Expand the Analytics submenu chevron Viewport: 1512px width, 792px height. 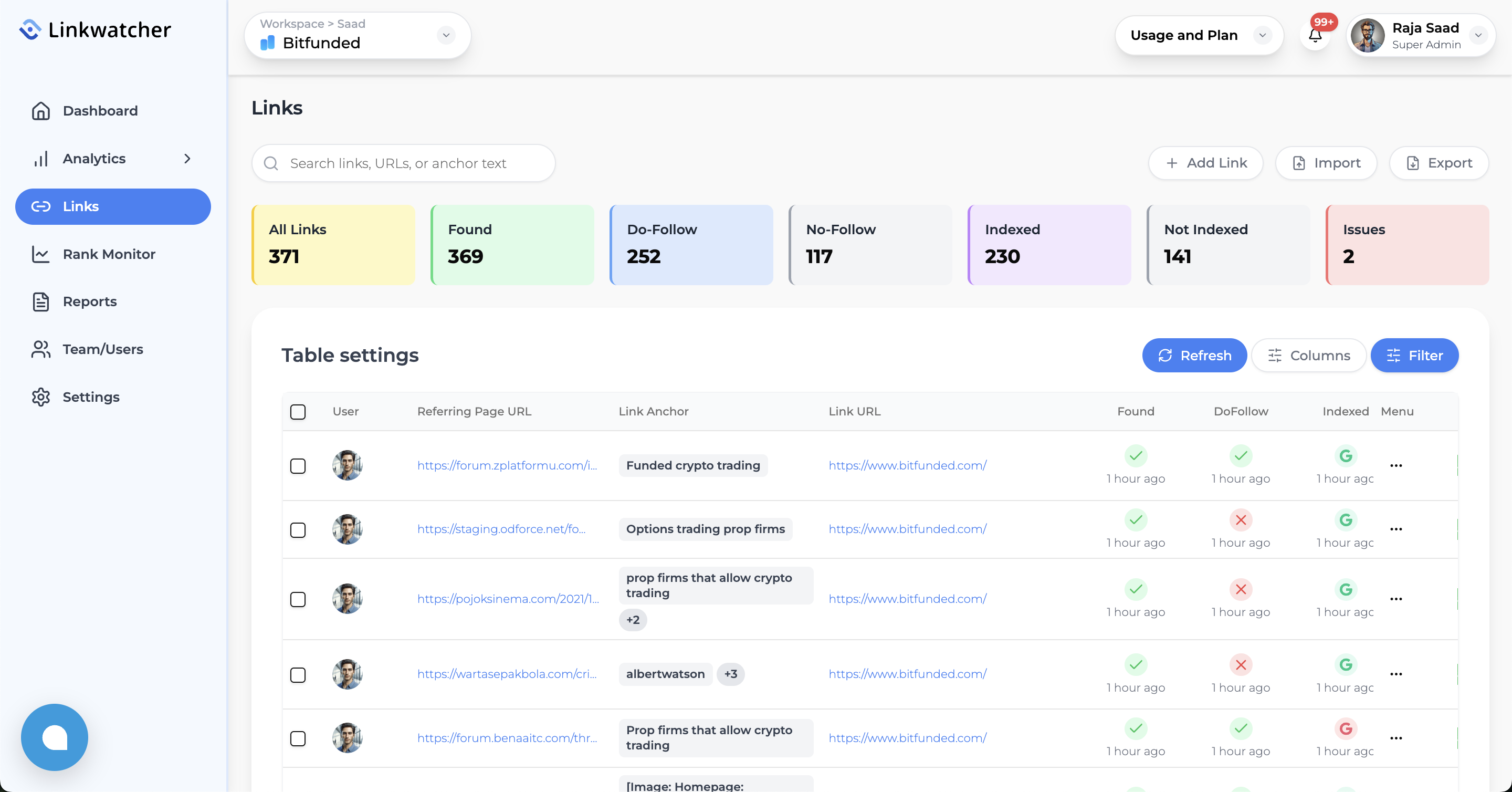[187, 159]
